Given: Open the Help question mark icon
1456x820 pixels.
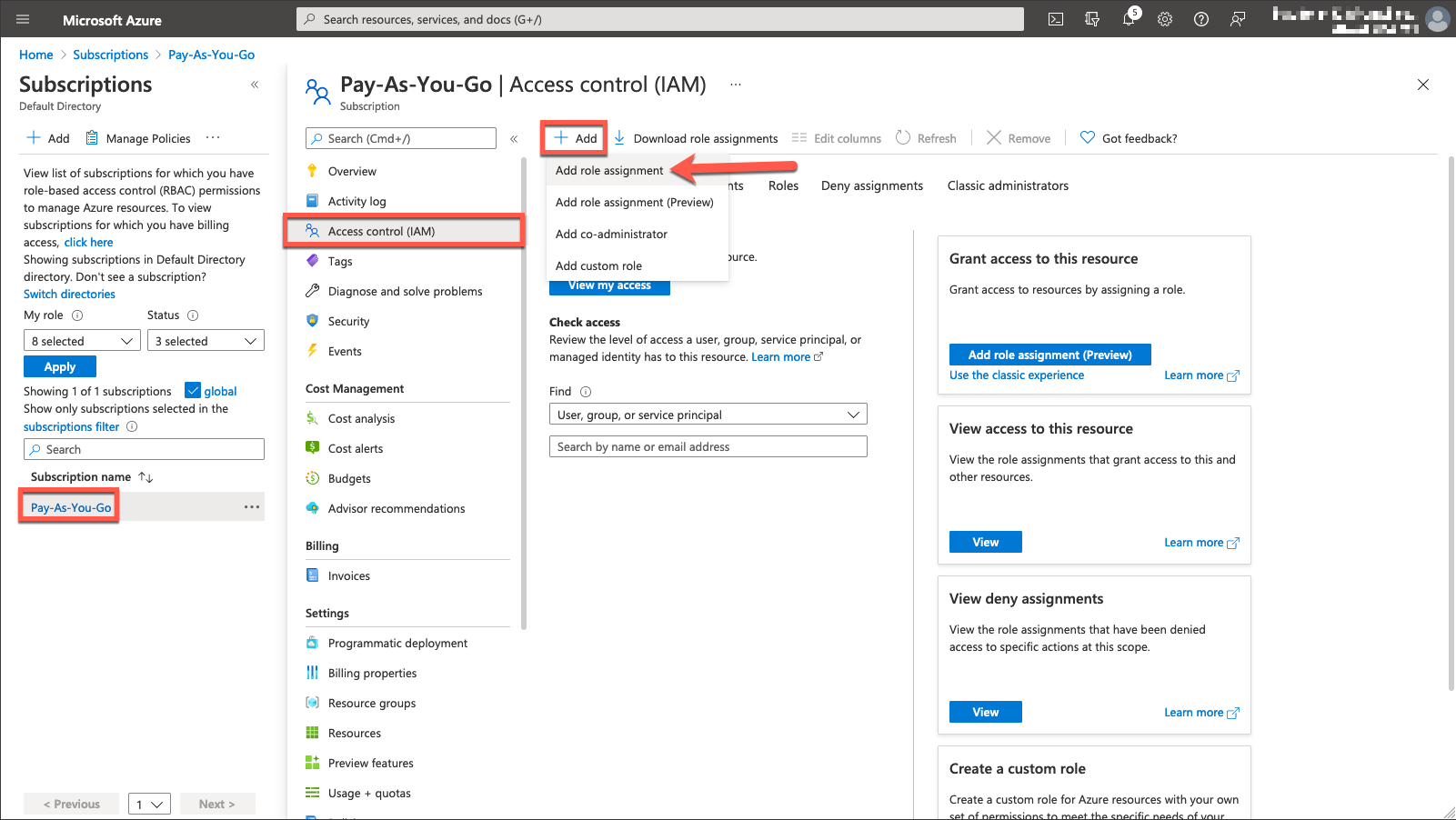Looking at the screenshot, I should (x=1201, y=19).
